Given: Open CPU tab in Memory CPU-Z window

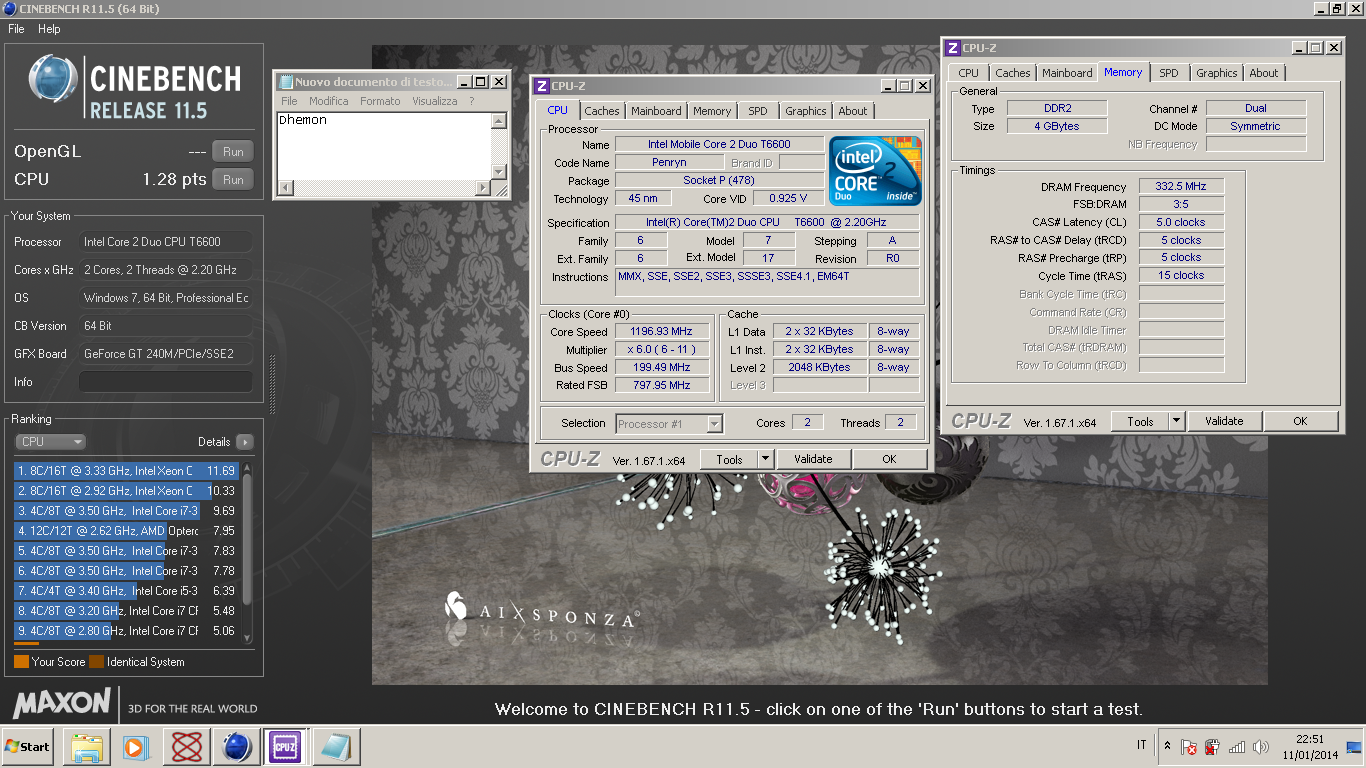Looking at the screenshot, I should pyautogui.click(x=968, y=73).
